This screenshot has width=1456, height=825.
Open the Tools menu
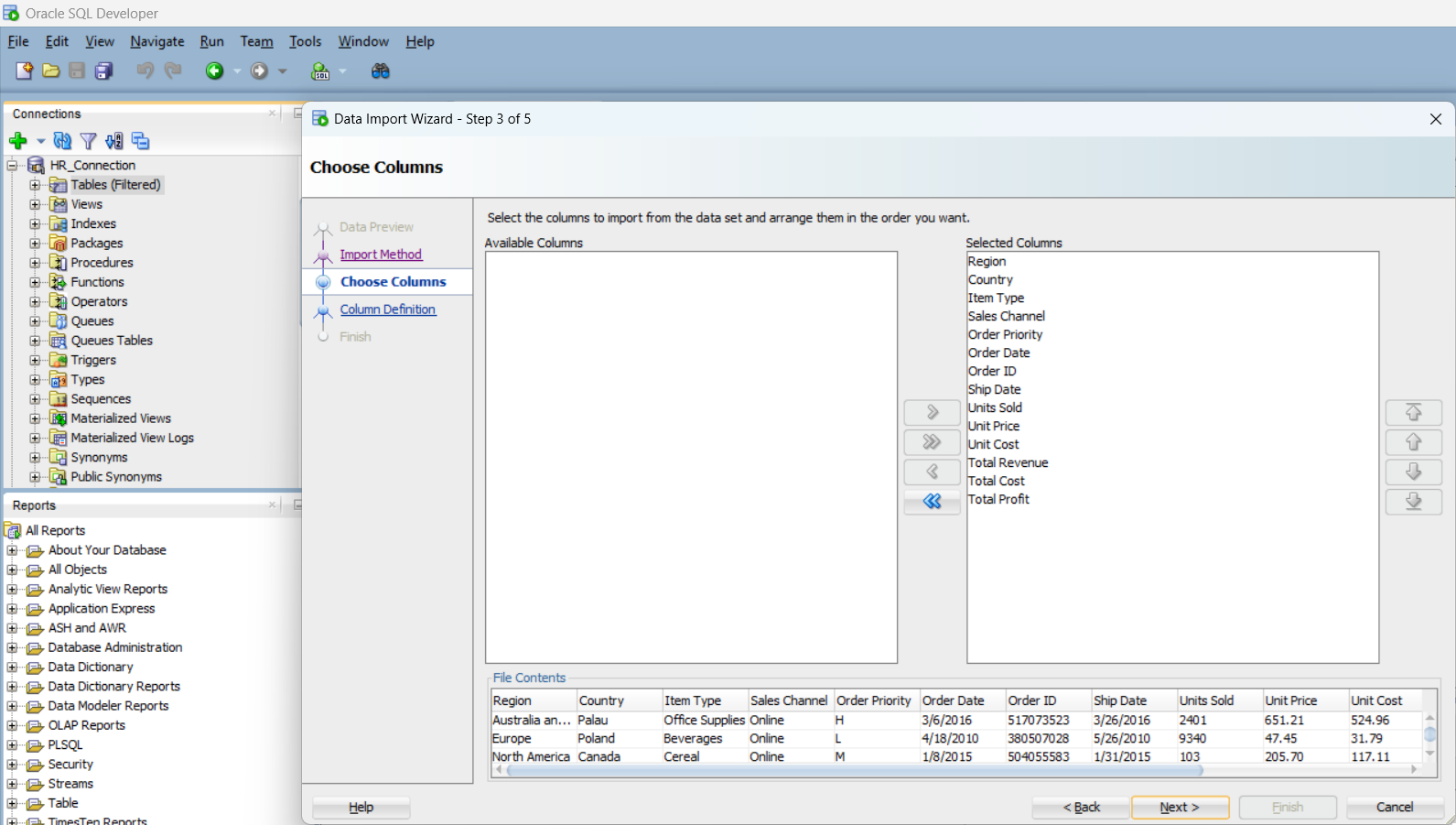[305, 41]
